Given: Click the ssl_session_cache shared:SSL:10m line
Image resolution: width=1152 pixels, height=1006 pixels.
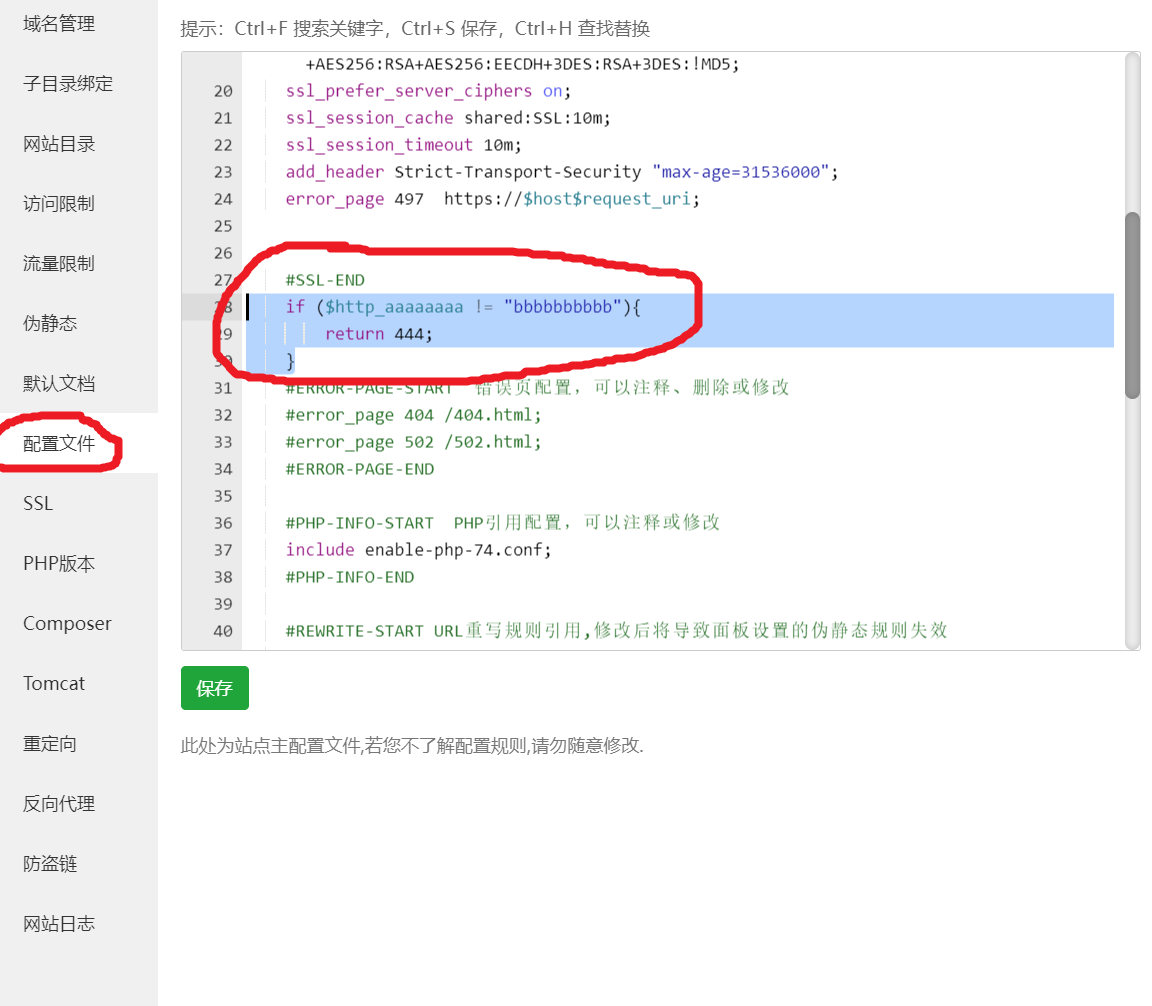Looking at the screenshot, I should [x=448, y=118].
